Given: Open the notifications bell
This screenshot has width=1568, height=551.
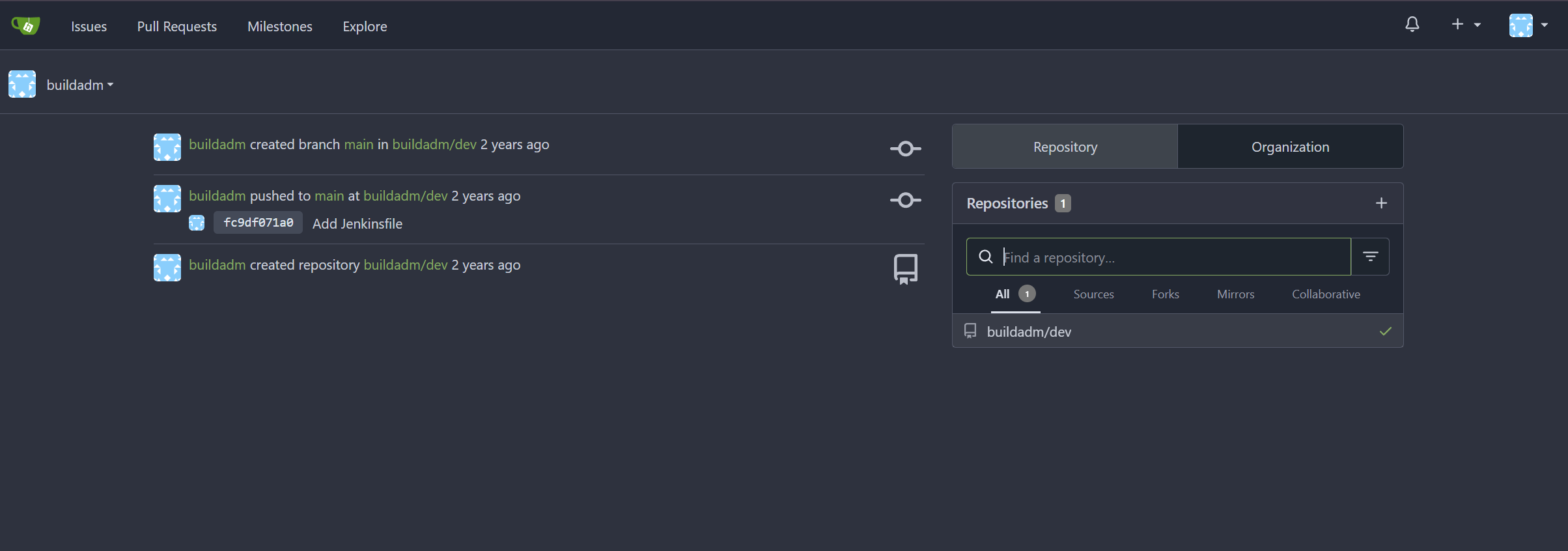Looking at the screenshot, I should click(1412, 25).
